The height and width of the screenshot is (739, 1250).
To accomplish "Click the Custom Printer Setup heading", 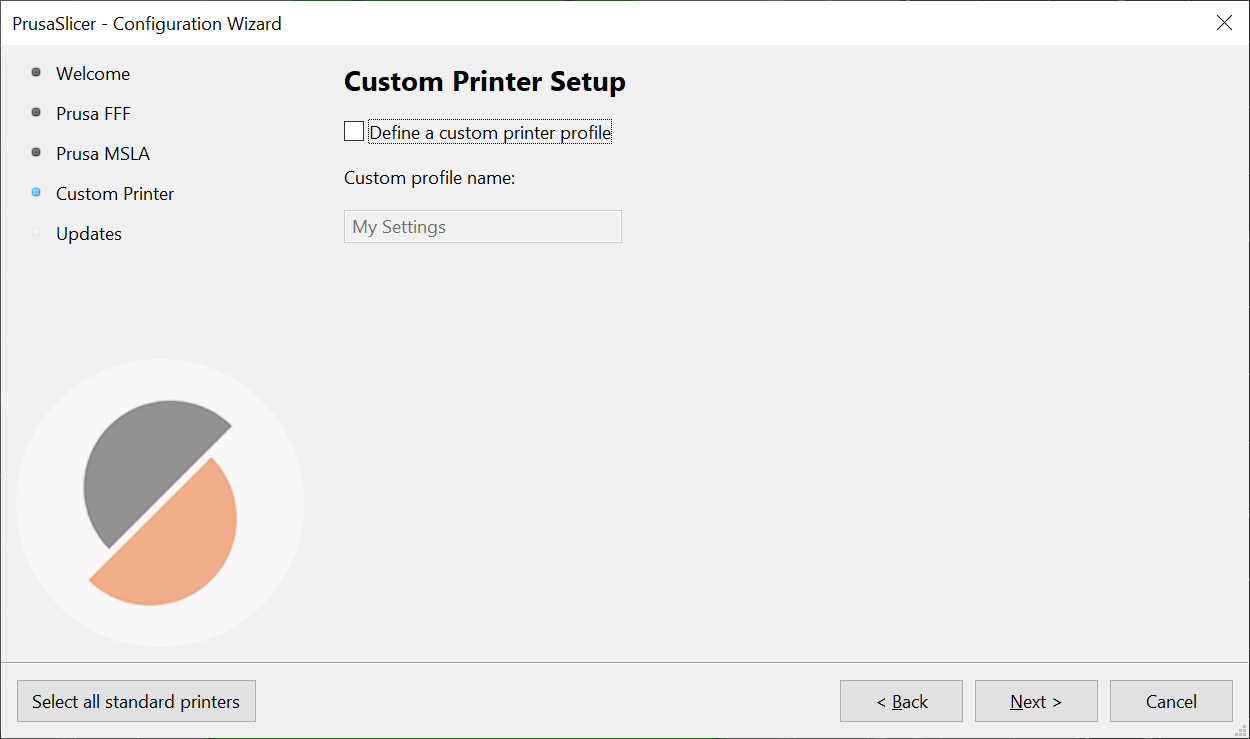I will point(485,81).
